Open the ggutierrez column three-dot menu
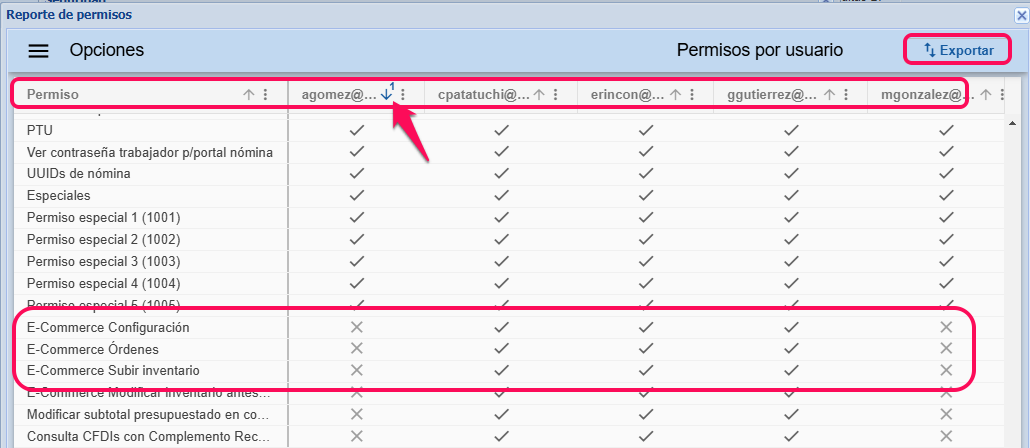 point(845,95)
